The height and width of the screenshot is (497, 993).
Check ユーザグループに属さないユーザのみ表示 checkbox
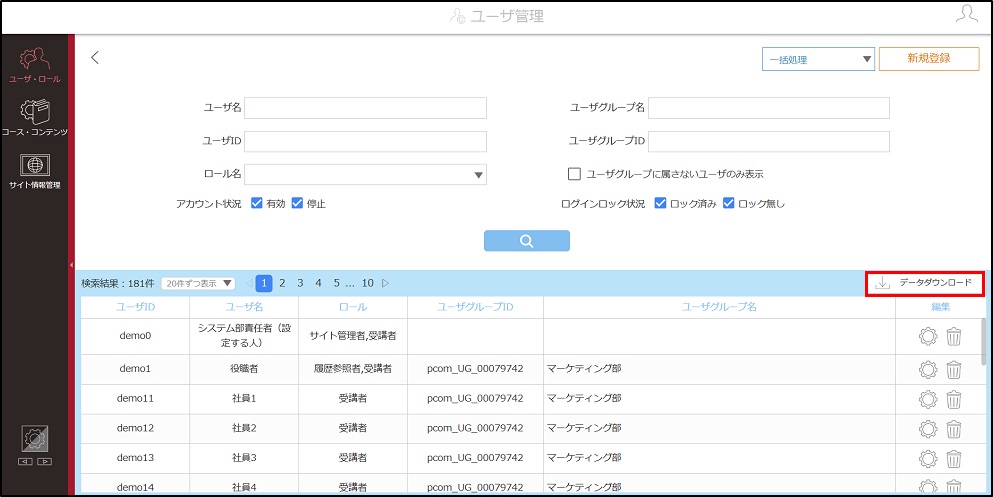click(x=574, y=173)
